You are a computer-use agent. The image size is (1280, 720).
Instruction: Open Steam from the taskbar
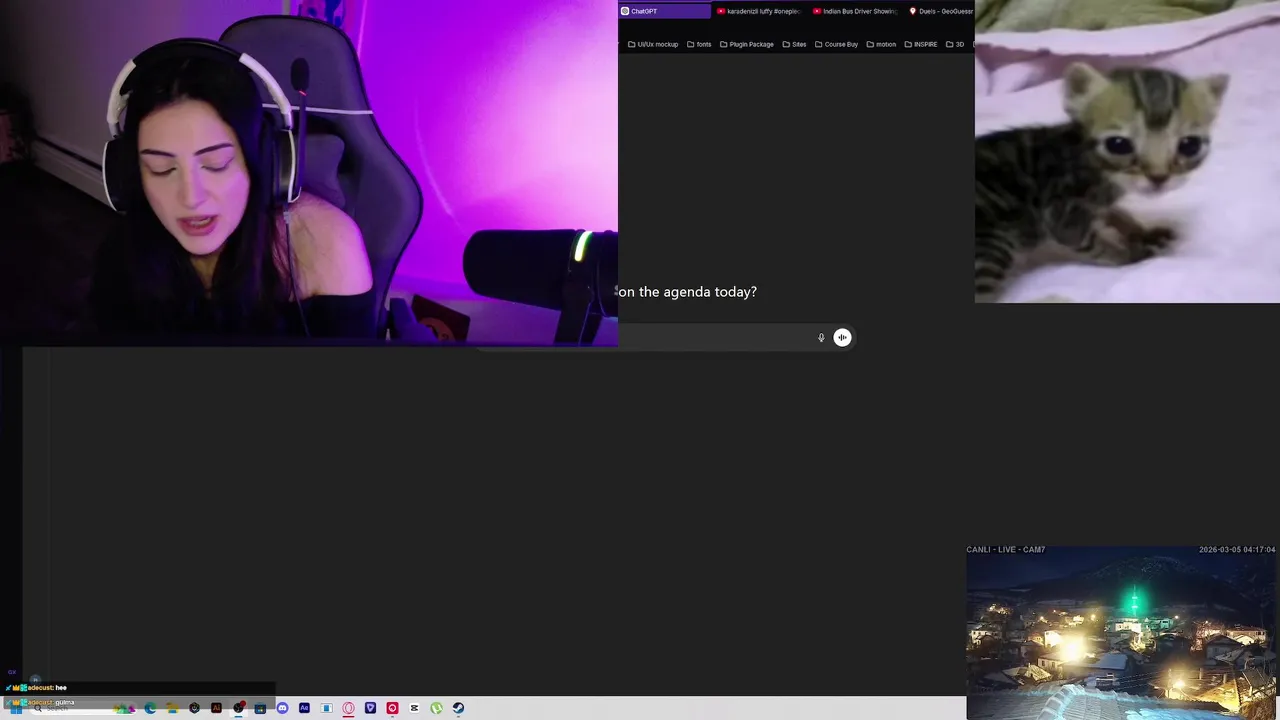pos(458,708)
